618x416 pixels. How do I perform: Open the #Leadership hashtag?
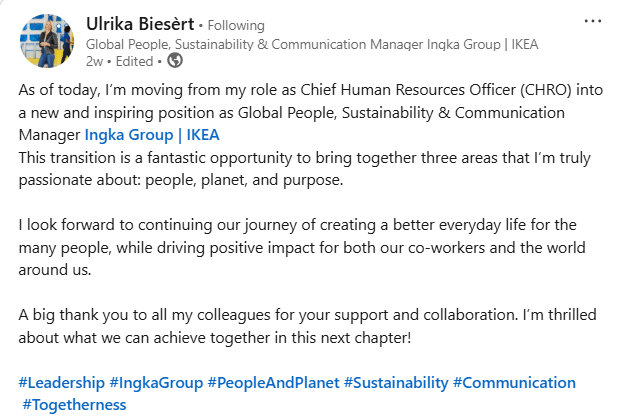(x=61, y=383)
